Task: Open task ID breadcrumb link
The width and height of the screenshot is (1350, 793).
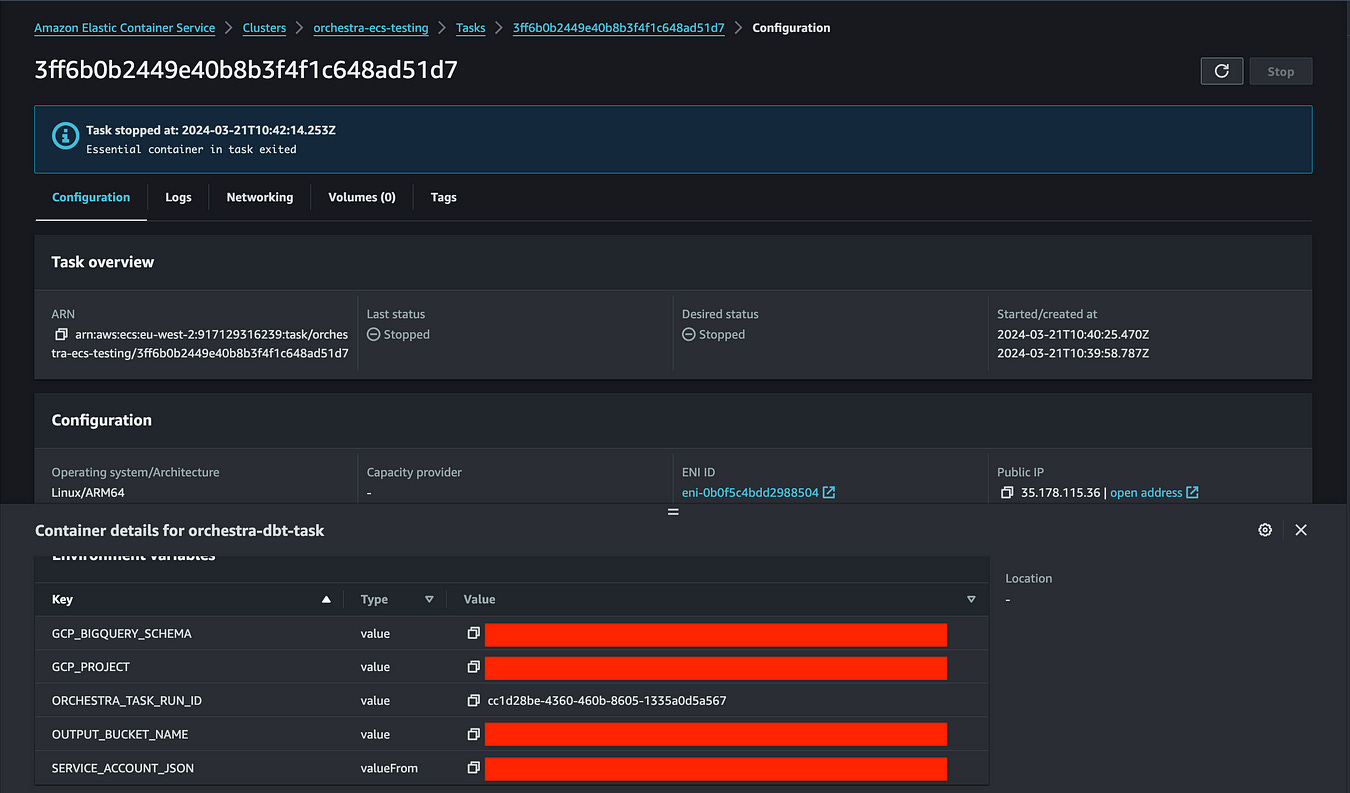Action: pyautogui.click(x=619, y=28)
